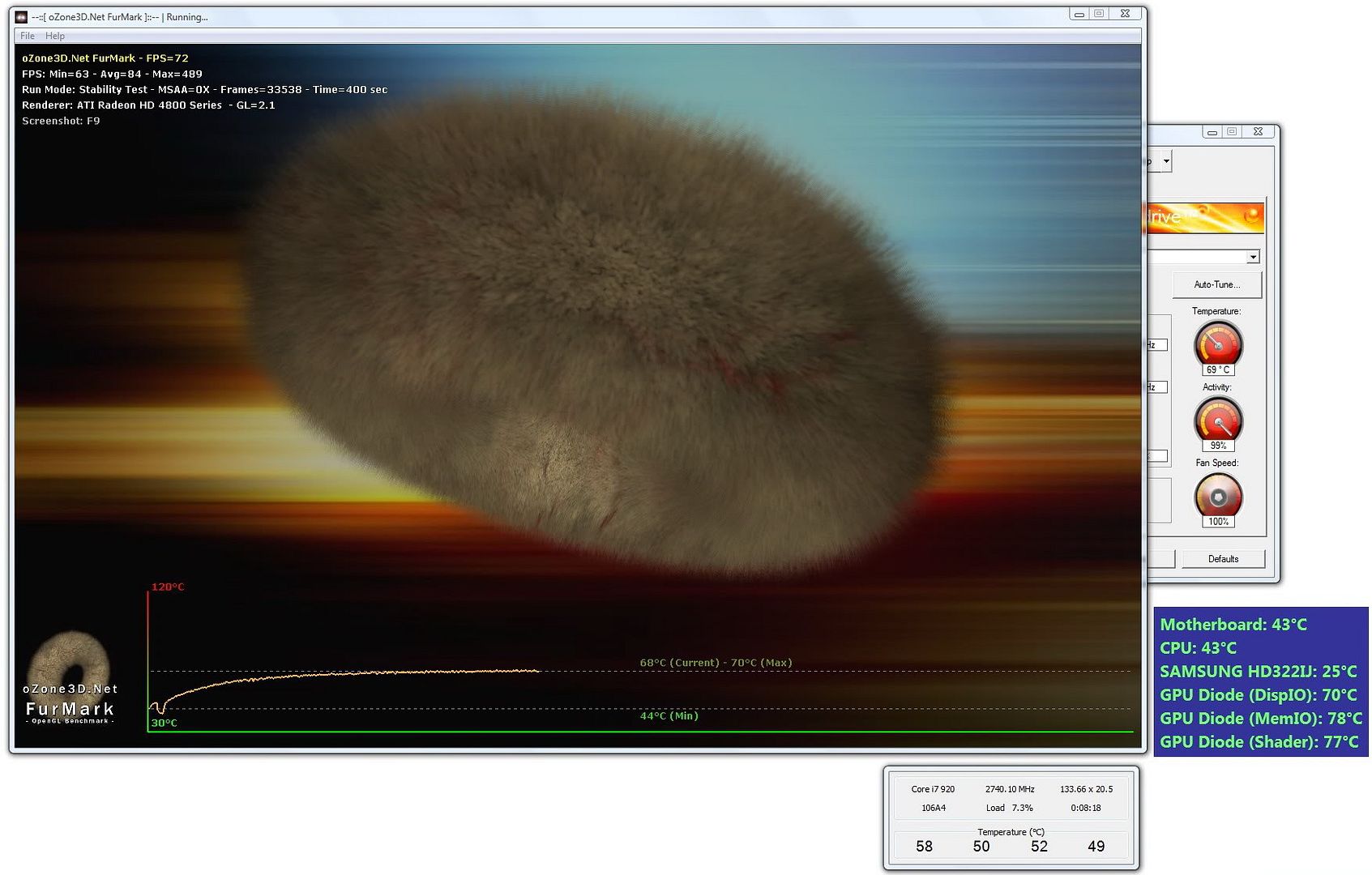Click 'Screenshot: F9' overlay text
Screen dimensions: 1372x875
coord(61,121)
